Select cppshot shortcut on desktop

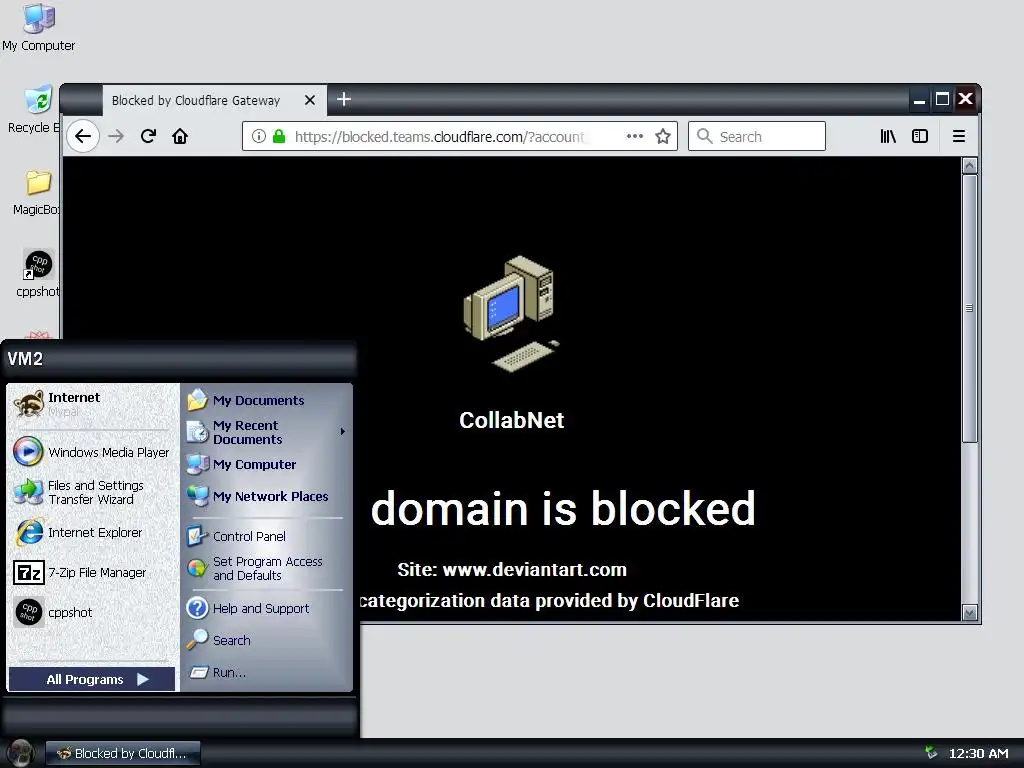click(x=38, y=274)
